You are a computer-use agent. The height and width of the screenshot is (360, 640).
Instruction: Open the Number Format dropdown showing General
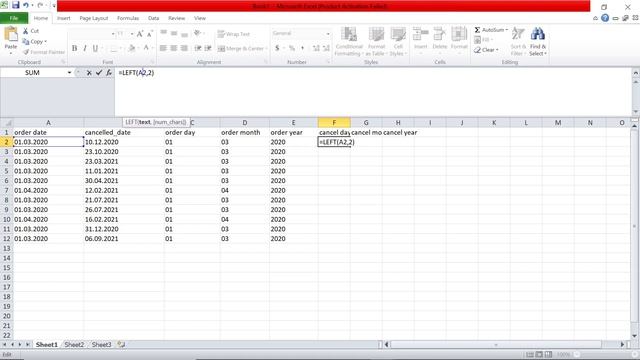coord(328,33)
